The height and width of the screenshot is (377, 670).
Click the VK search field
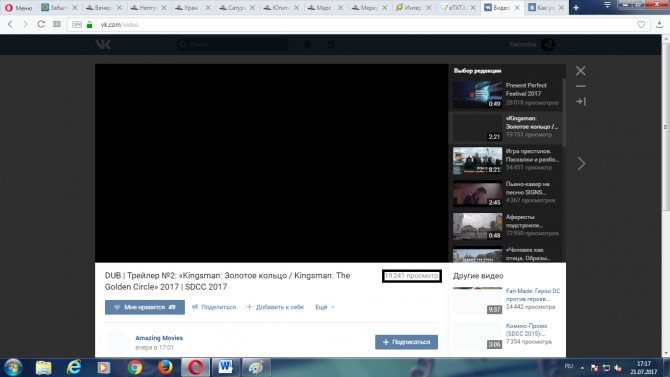pos(232,44)
